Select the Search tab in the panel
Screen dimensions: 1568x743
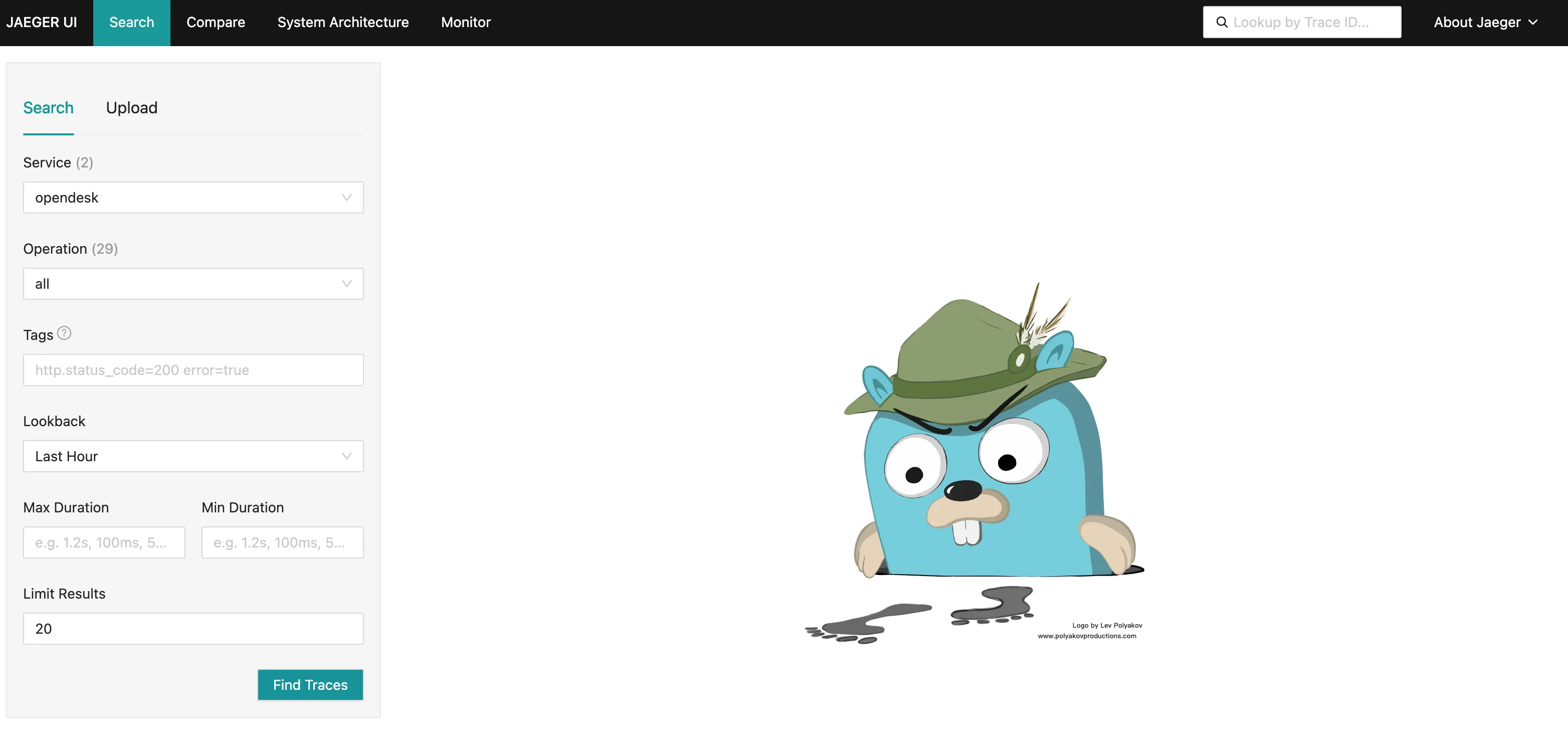click(x=48, y=108)
